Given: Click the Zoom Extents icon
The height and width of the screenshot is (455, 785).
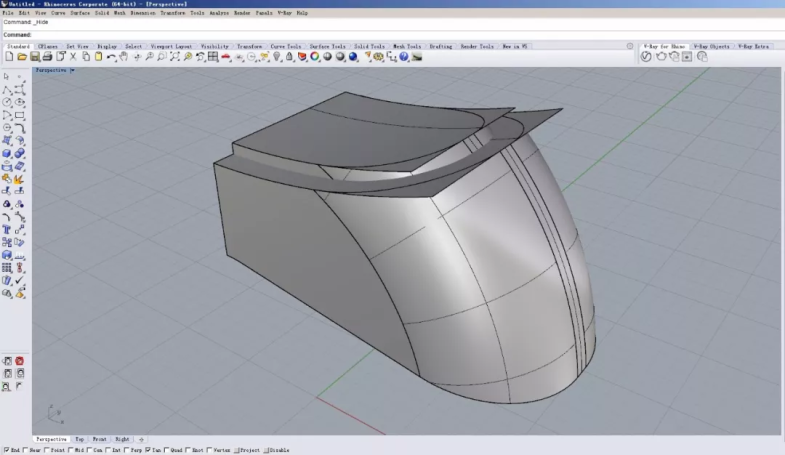Looking at the screenshot, I should point(174,57).
